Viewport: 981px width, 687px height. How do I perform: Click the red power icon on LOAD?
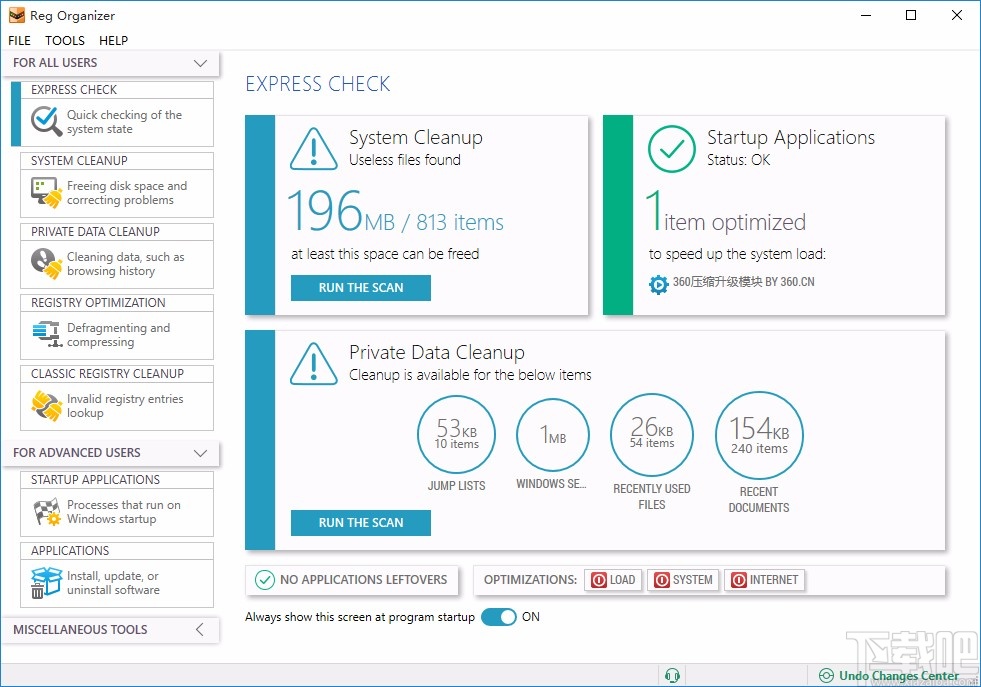pos(599,580)
